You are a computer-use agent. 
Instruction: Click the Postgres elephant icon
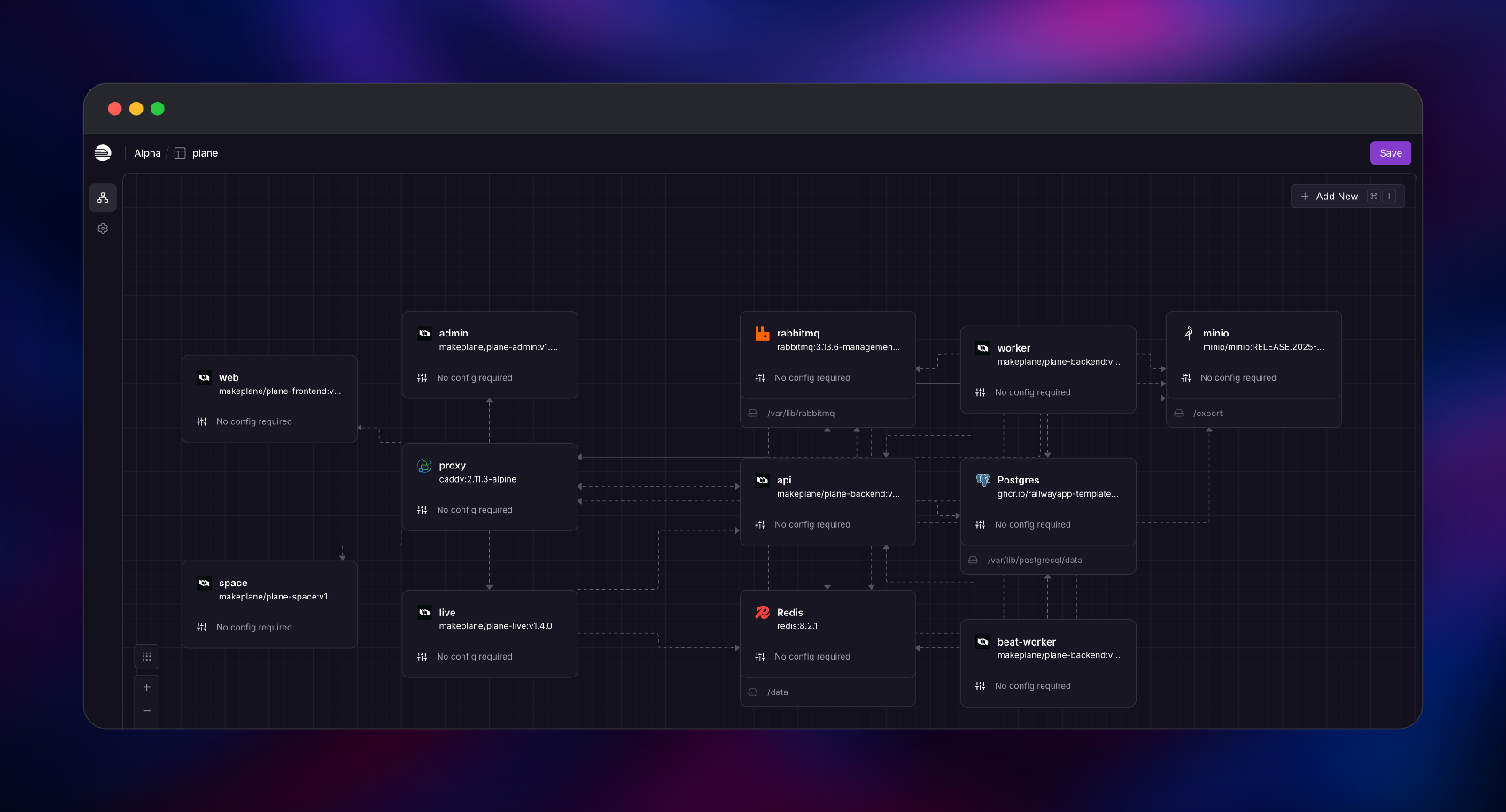[982, 480]
